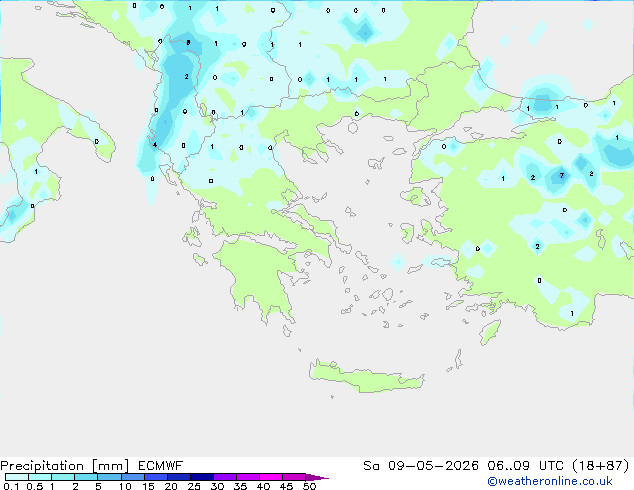The width and height of the screenshot is (634, 490).
Task: Select the legend swatch for 45–50 mm
Action: click(294, 477)
